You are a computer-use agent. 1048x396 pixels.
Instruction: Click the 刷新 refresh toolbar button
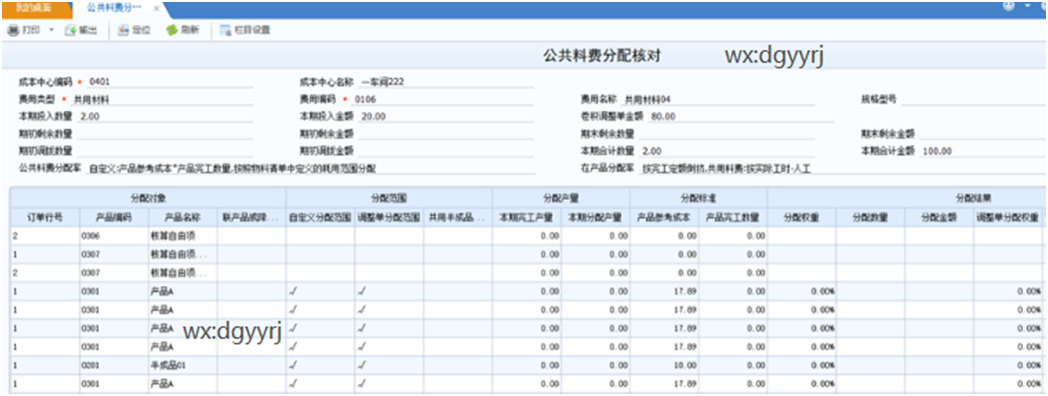182,30
